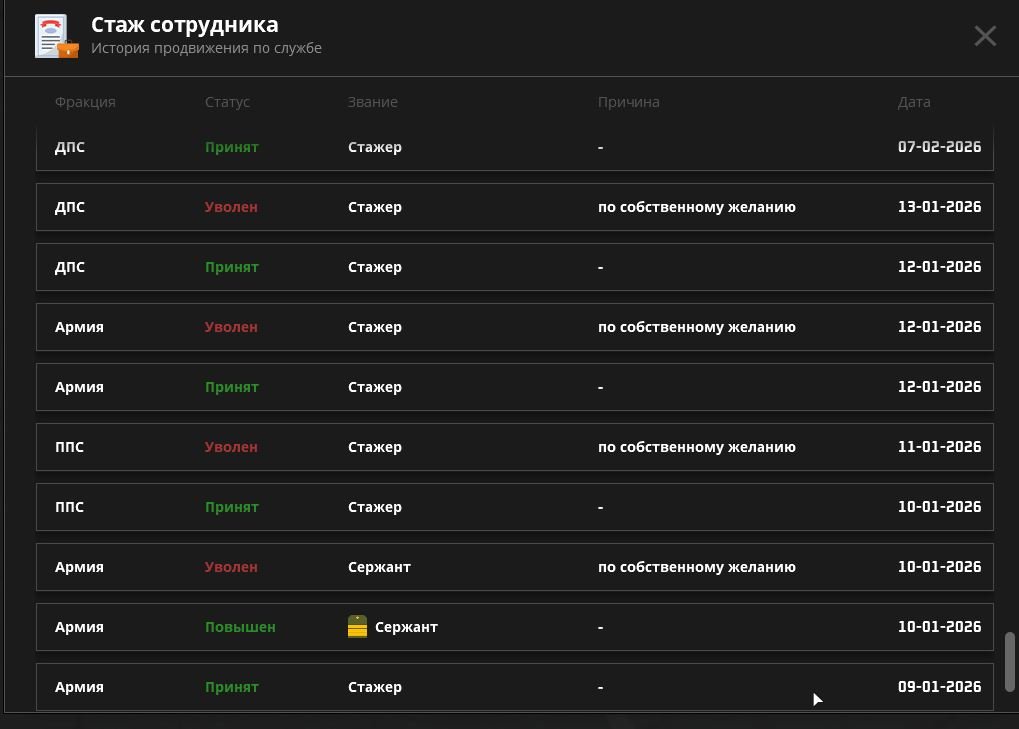Close the Стаж сотрудника window
The height and width of the screenshot is (729, 1019).
click(x=985, y=36)
